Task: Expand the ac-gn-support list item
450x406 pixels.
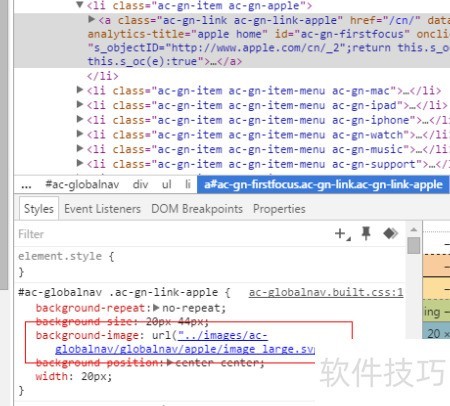Action: 80,163
